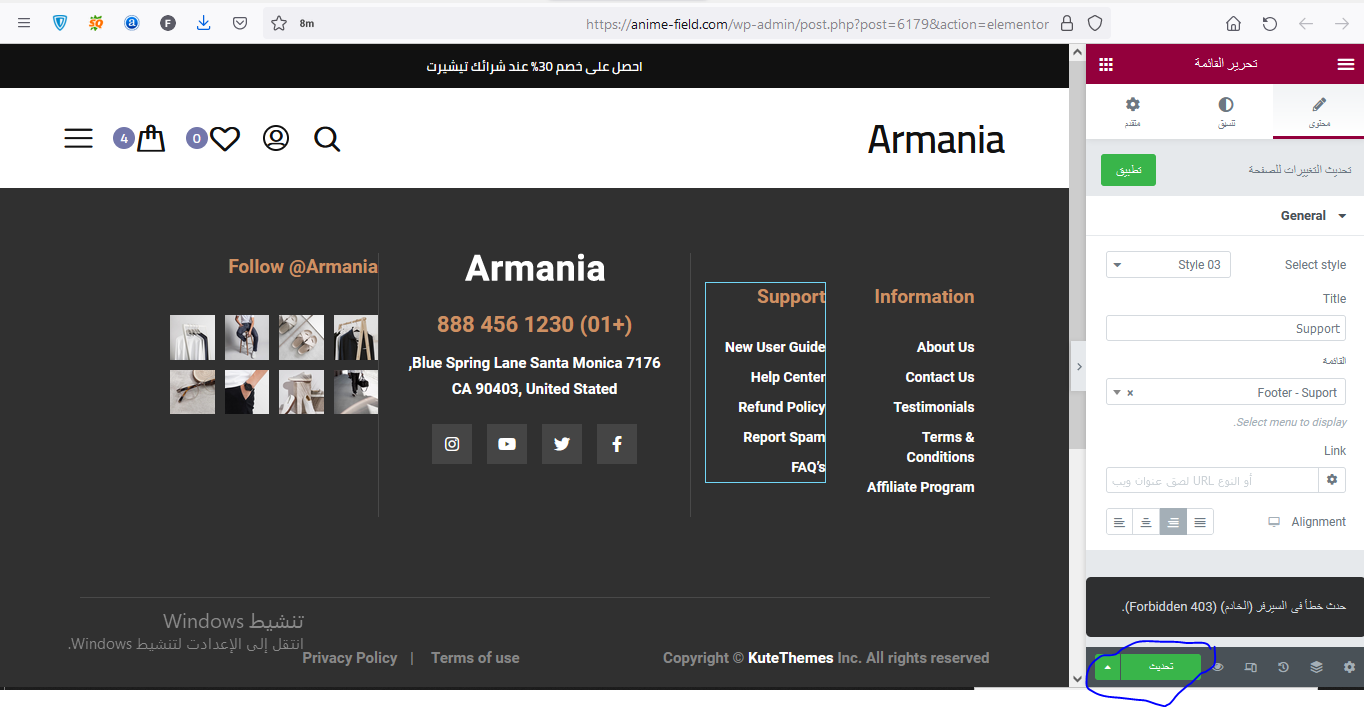Open the site hamburger menu in header

[x=78, y=138]
